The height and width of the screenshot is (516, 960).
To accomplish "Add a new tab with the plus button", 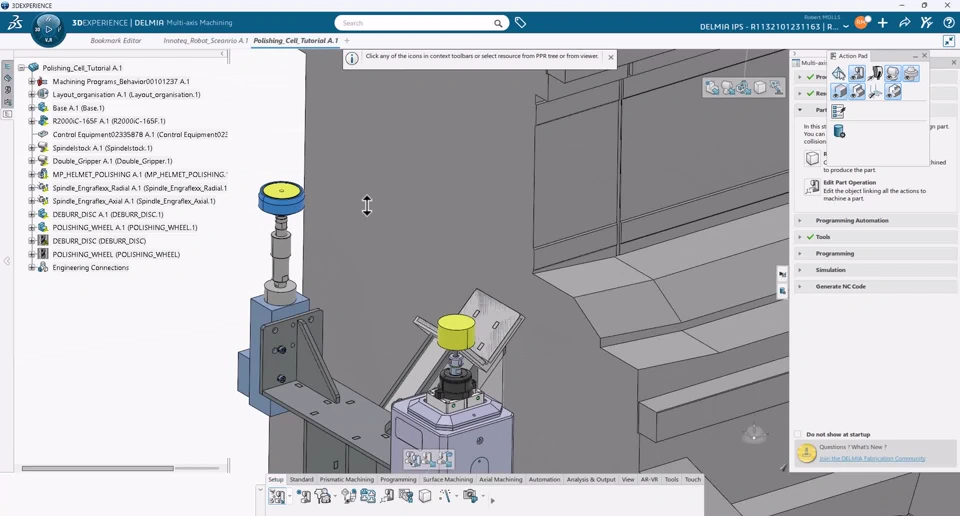I will click(x=347, y=40).
